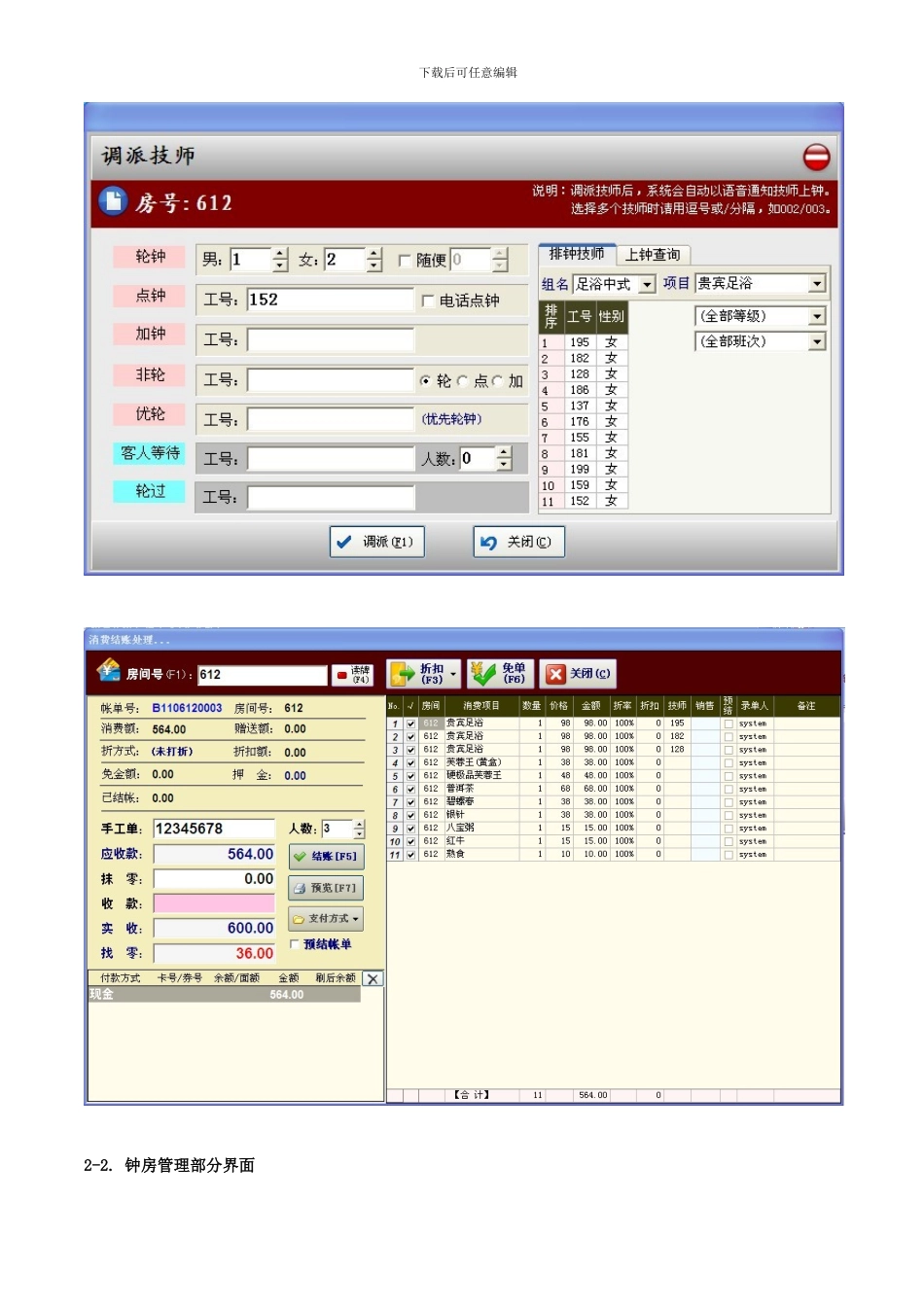Click the 折扣 (F3) discount arrow icon

point(403,673)
